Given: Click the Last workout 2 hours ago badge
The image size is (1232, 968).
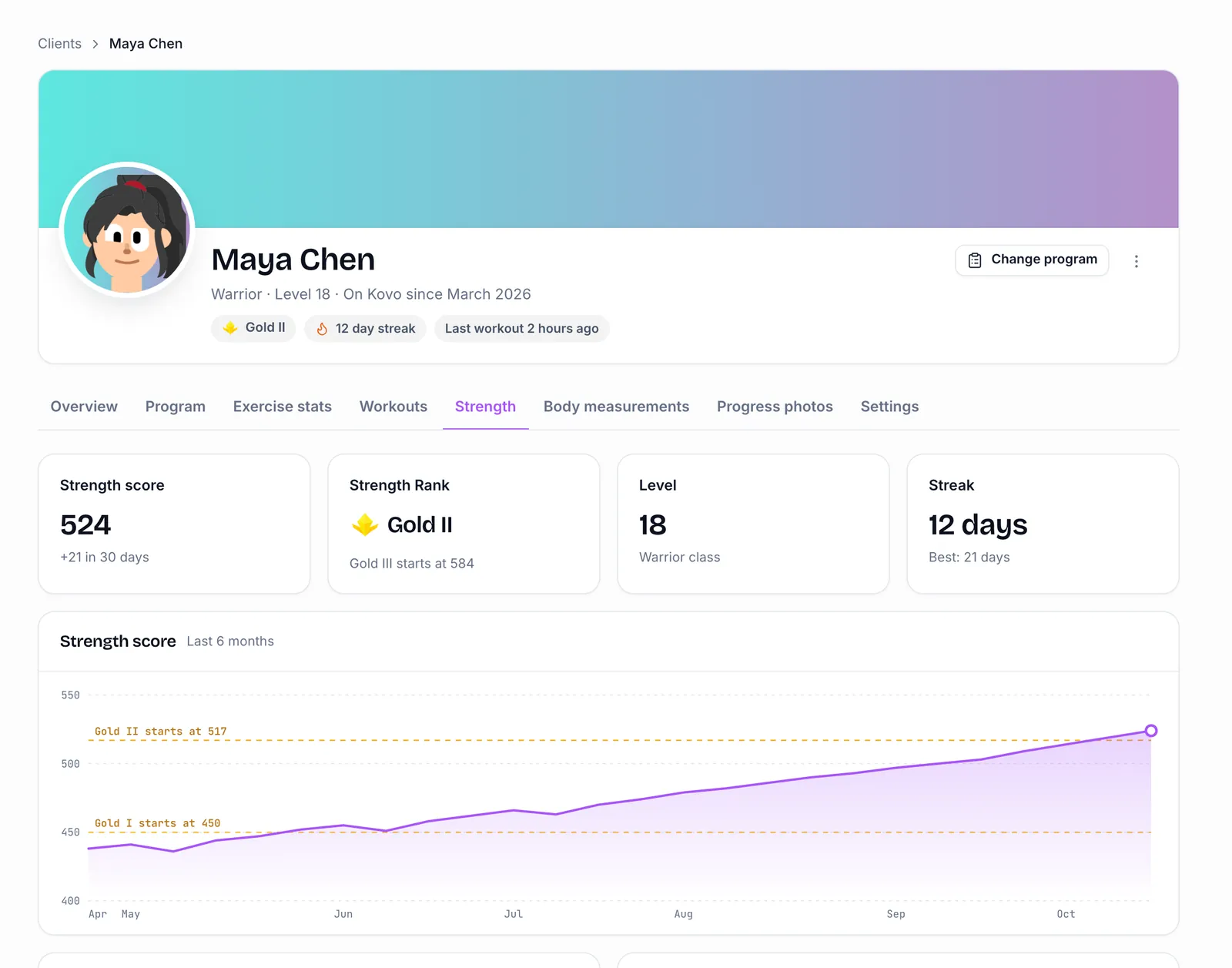Looking at the screenshot, I should pyautogui.click(x=522, y=329).
